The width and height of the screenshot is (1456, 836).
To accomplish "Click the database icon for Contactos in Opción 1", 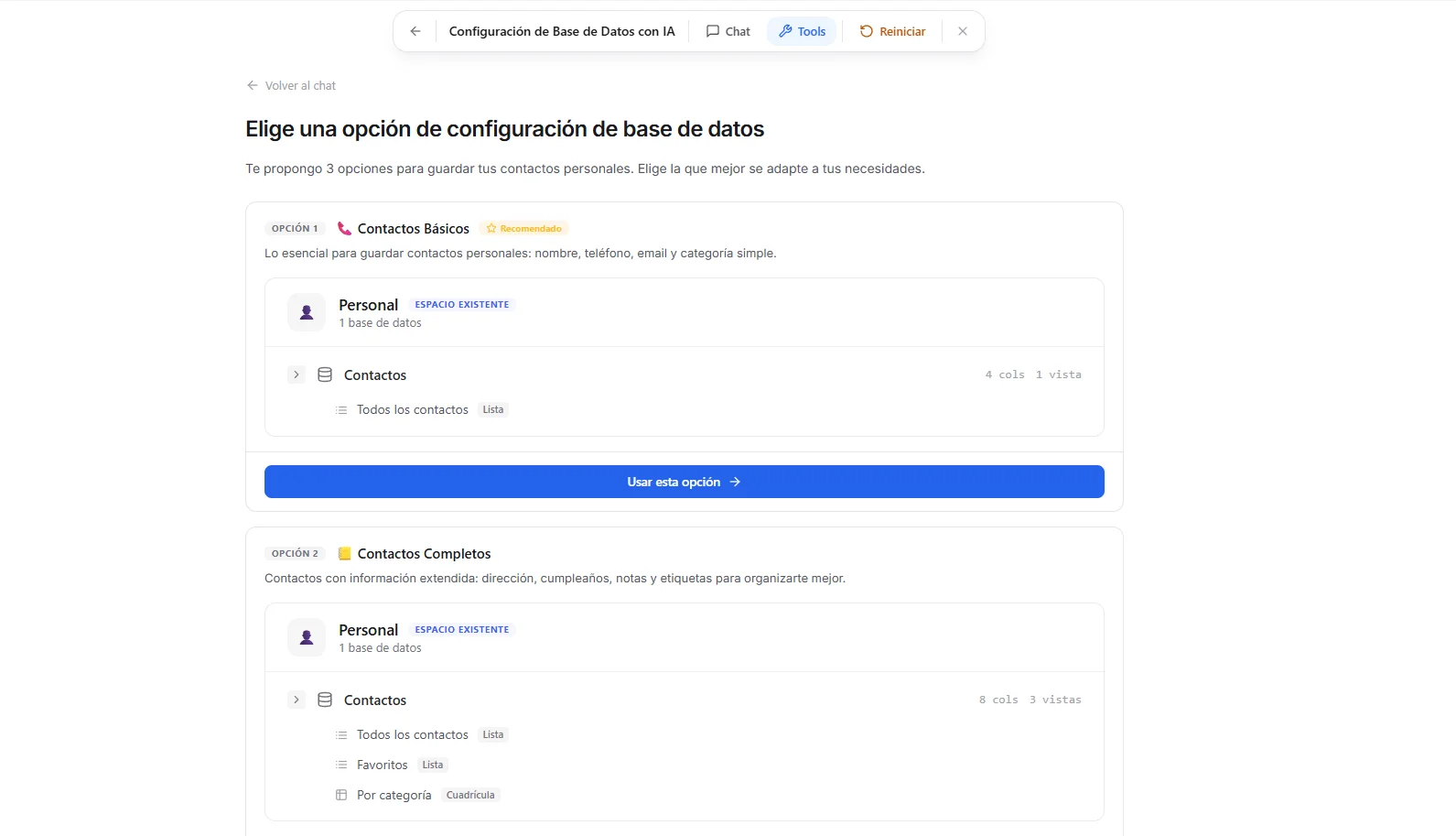I will (x=325, y=375).
